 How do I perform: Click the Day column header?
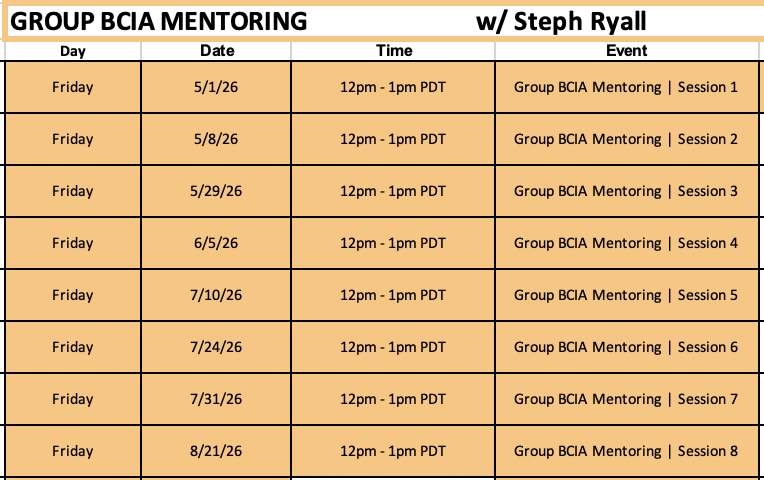point(72,51)
